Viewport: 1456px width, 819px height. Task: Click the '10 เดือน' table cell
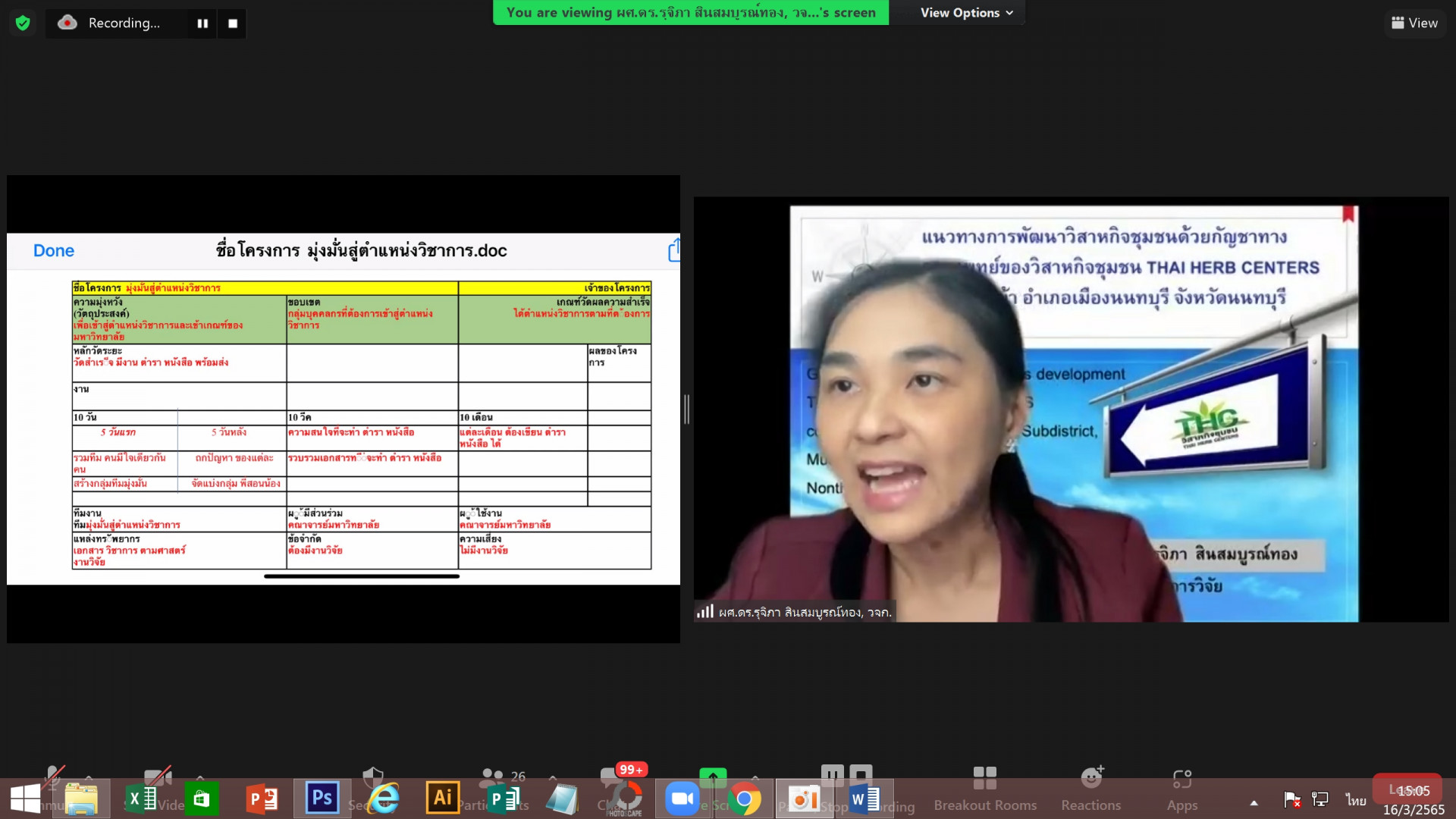[522, 417]
